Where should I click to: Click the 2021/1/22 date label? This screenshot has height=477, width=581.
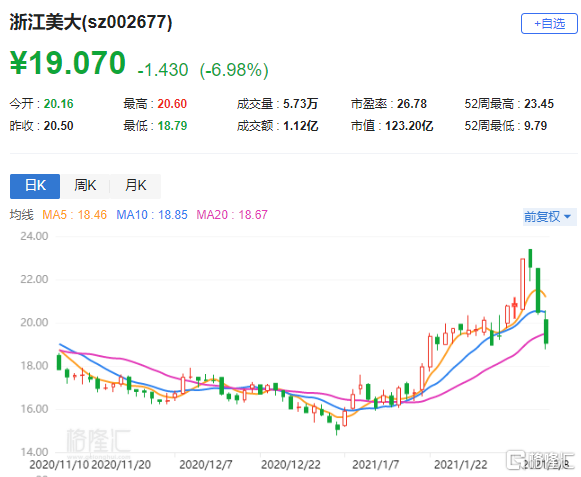pyautogui.click(x=461, y=465)
